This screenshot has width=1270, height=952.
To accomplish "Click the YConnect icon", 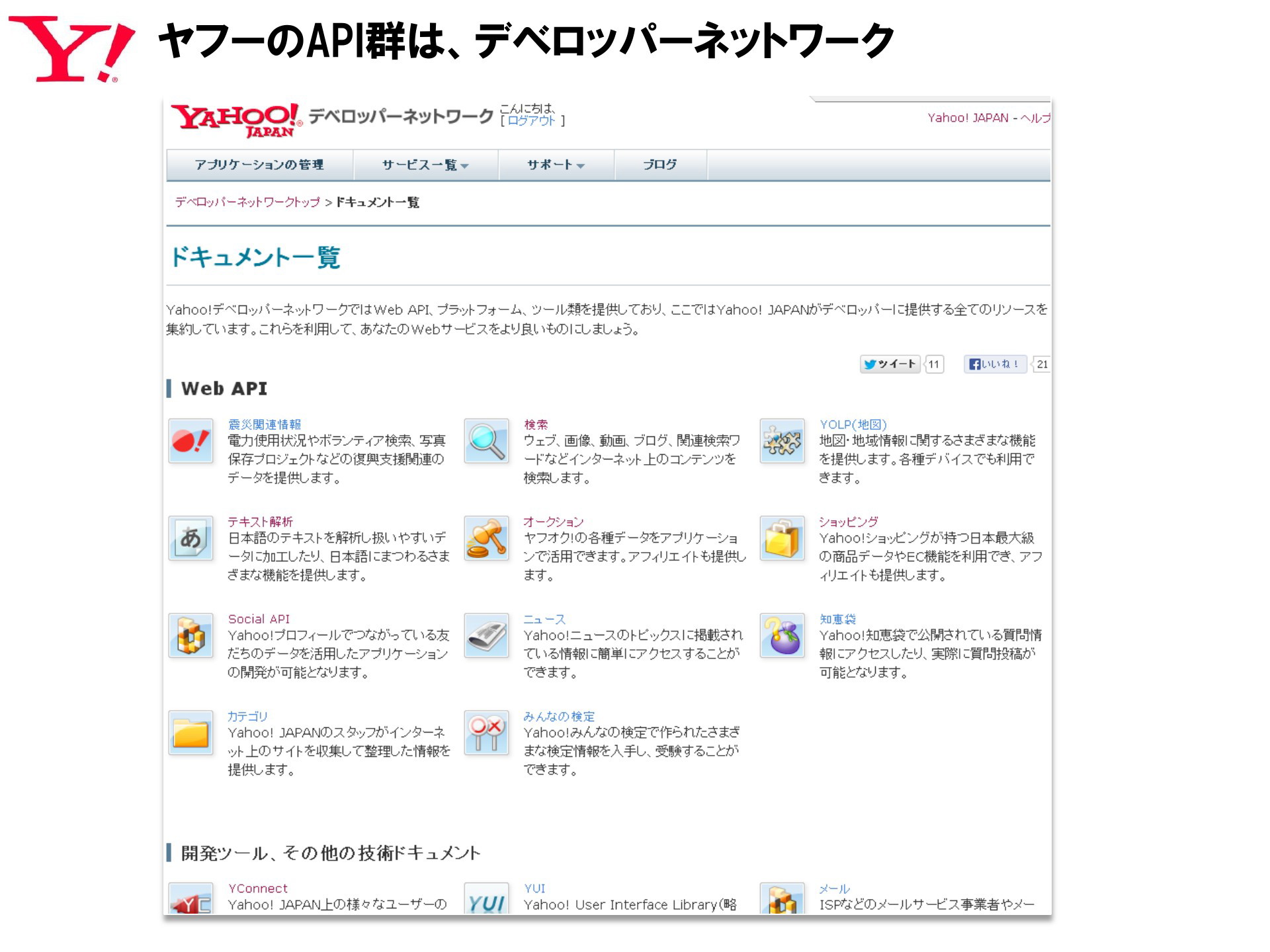I will (190, 898).
